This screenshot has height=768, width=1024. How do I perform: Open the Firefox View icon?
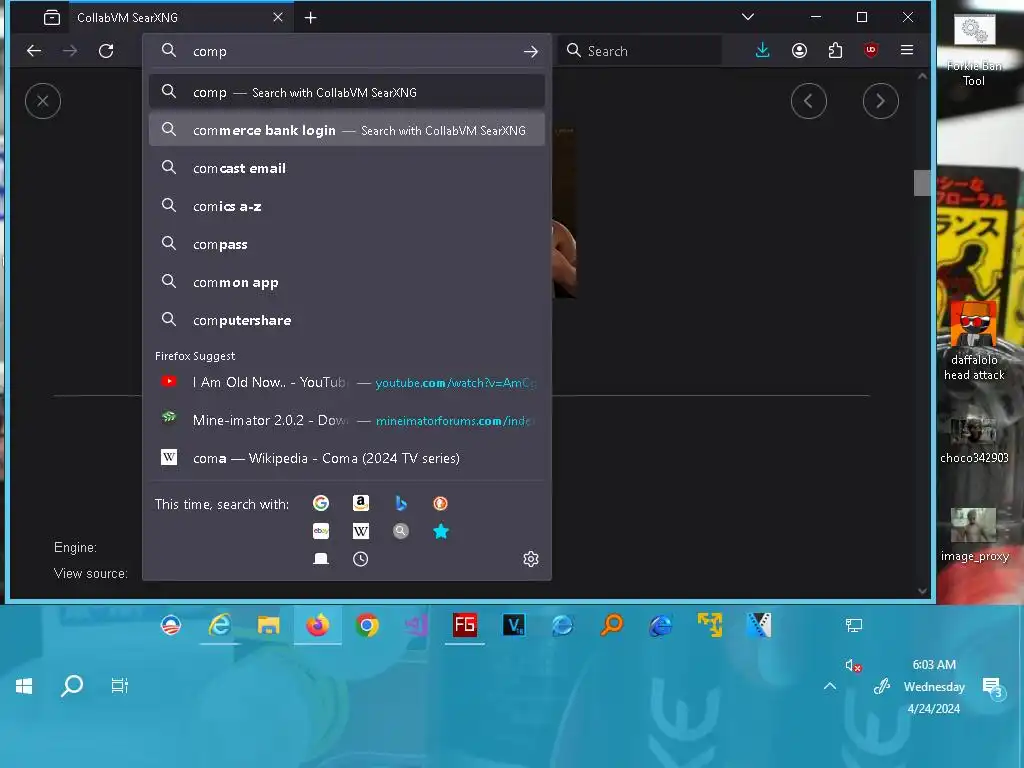coord(52,18)
